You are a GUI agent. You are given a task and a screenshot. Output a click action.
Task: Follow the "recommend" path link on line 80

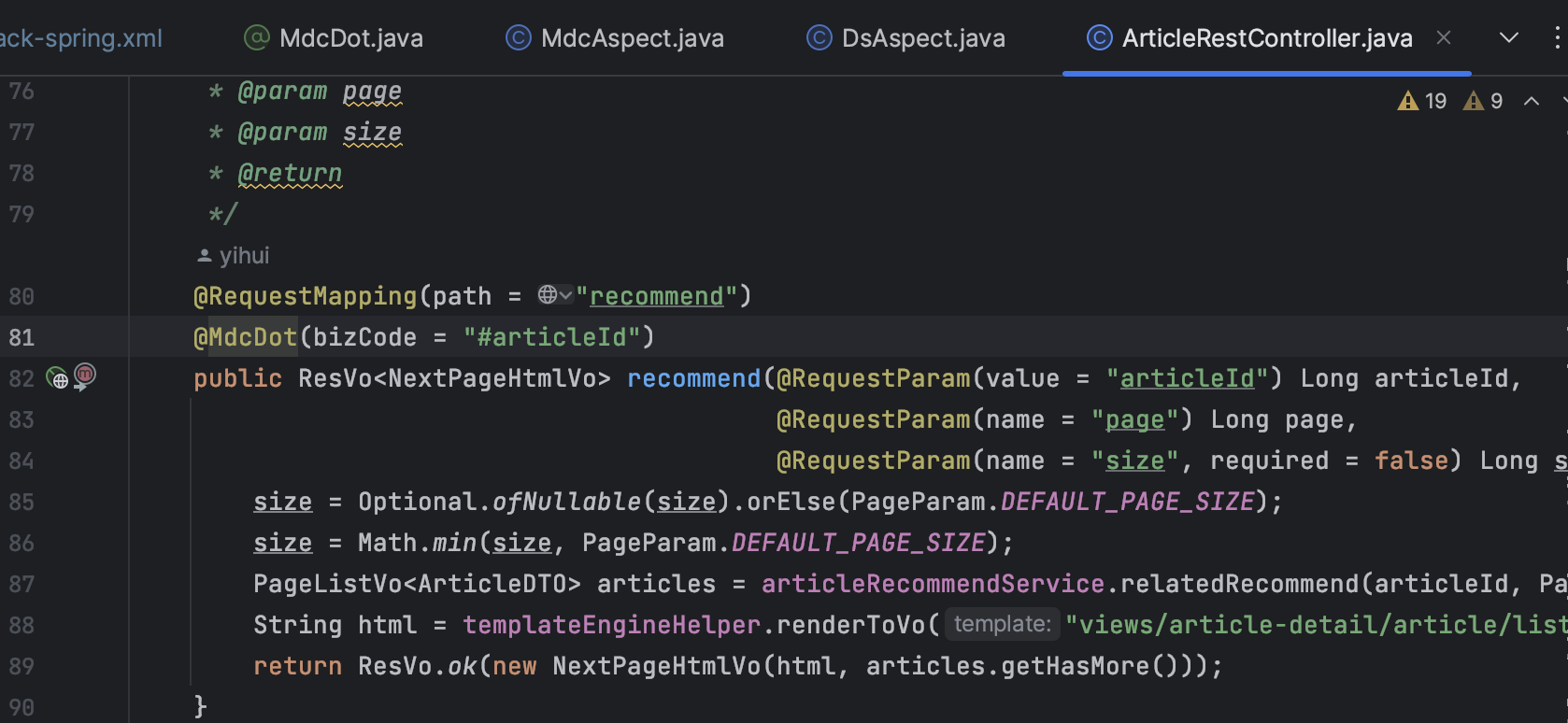point(657,296)
